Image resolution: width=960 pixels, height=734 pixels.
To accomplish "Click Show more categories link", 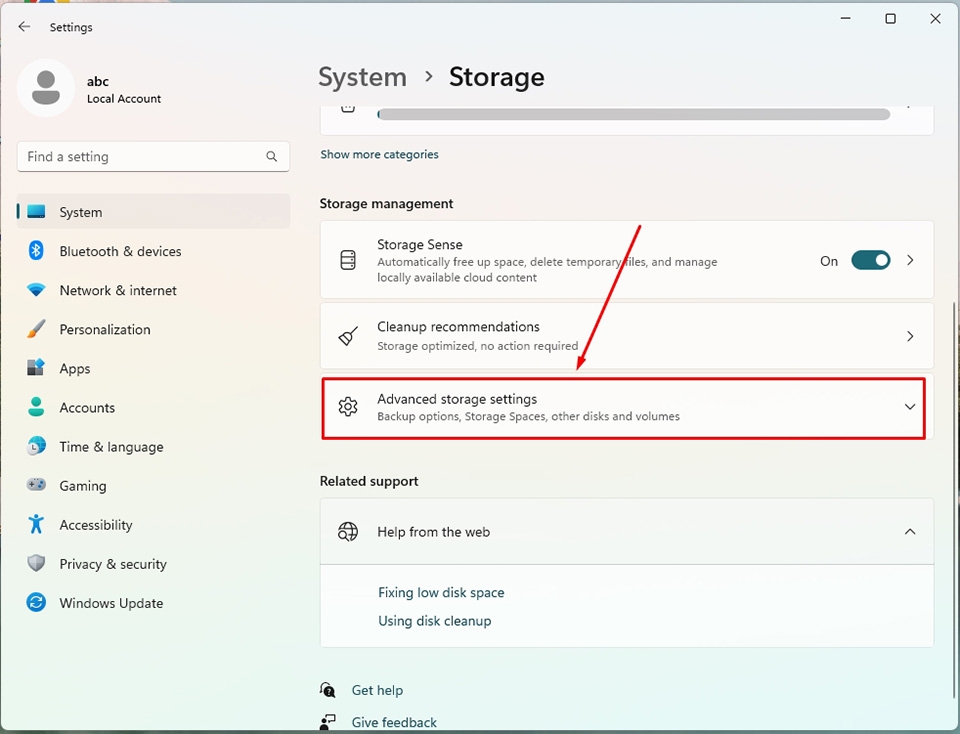I will (379, 154).
